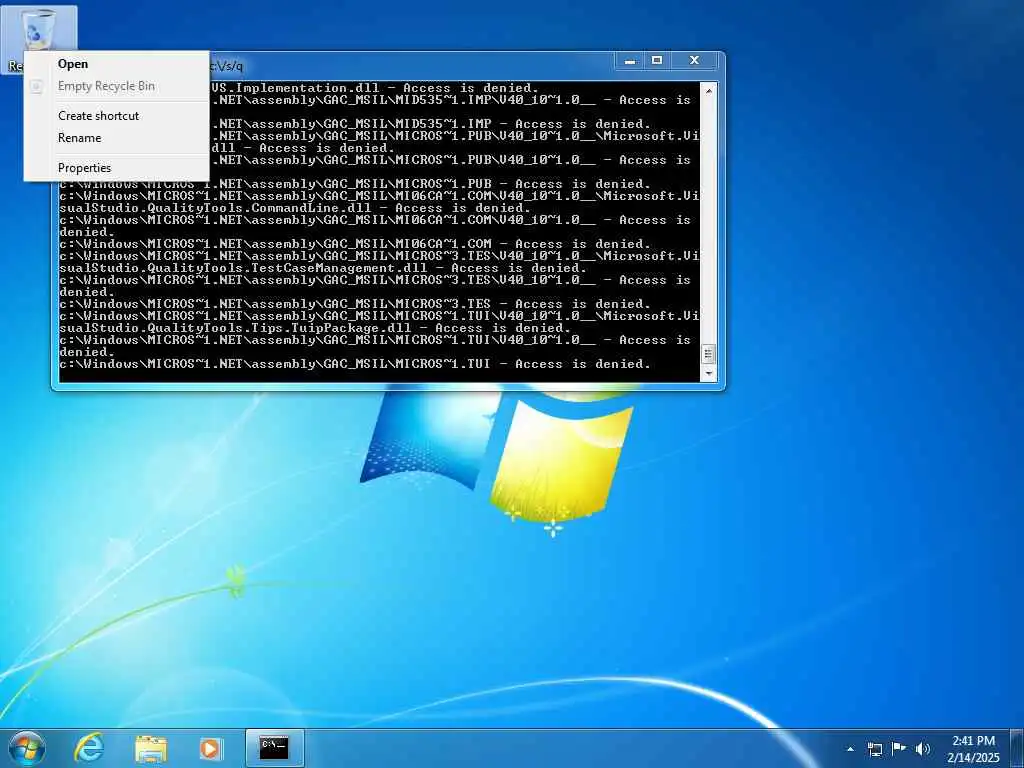
Task: Click the console scrollbar up arrow
Action: click(709, 89)
